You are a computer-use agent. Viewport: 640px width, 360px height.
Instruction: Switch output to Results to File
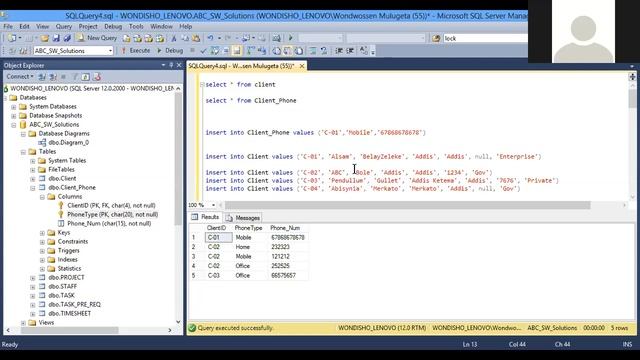299,51
